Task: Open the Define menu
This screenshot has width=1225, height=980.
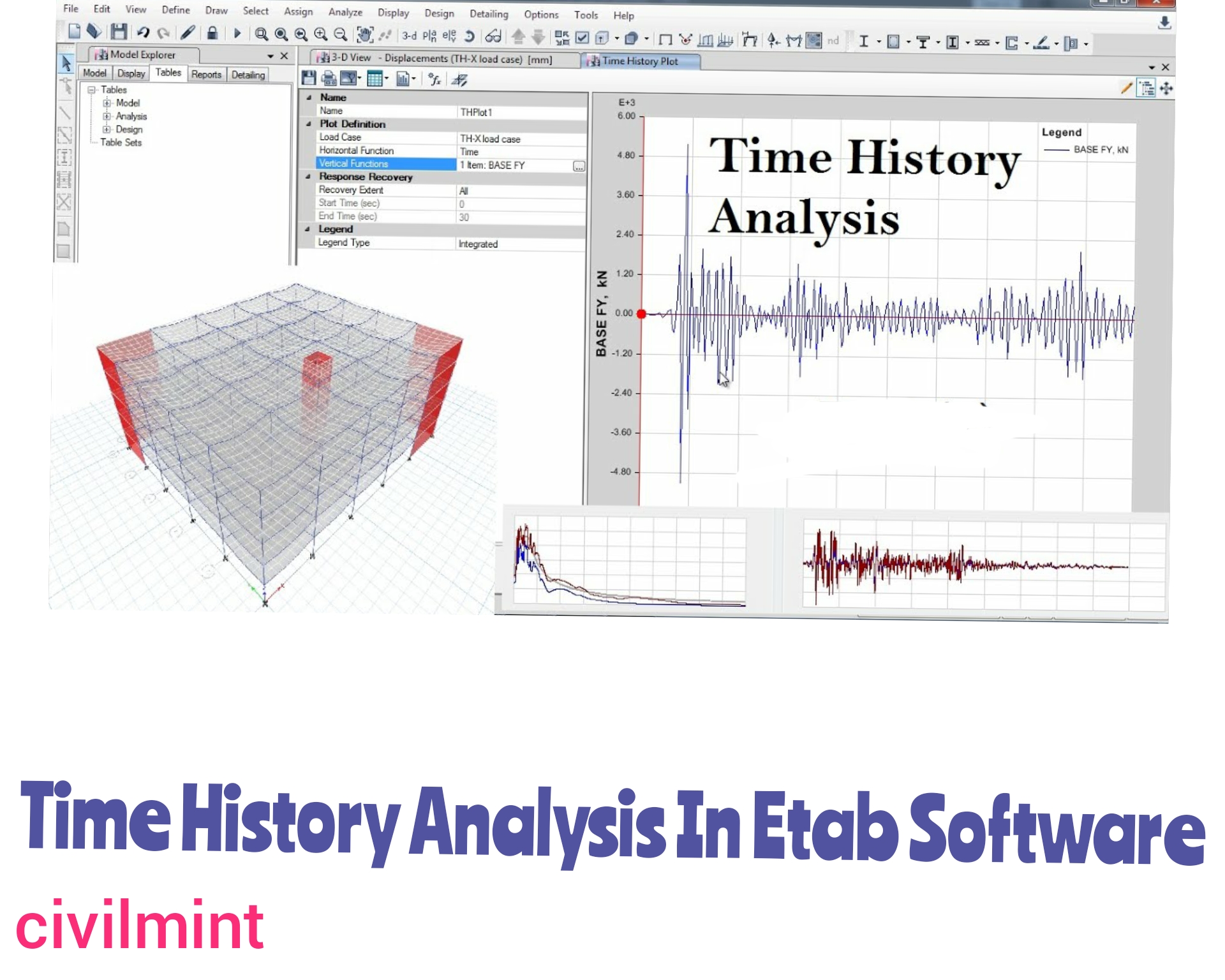Action: 175,10
